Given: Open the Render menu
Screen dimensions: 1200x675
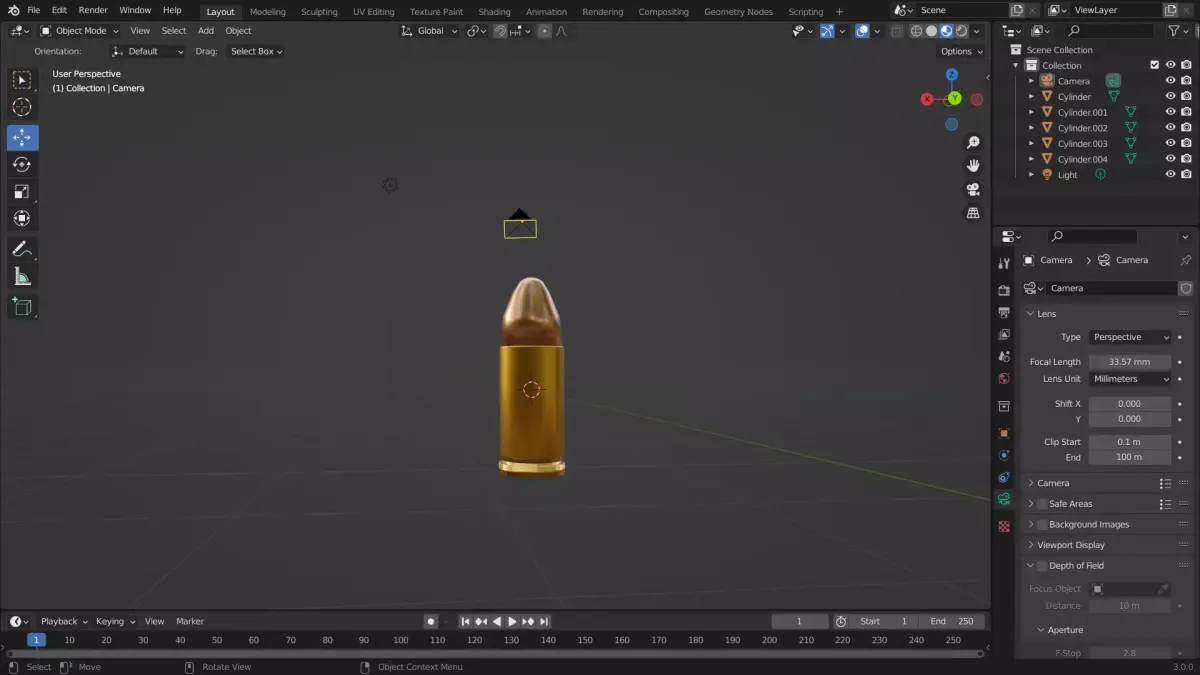Looking at the screenshot, I should (93, 10).
